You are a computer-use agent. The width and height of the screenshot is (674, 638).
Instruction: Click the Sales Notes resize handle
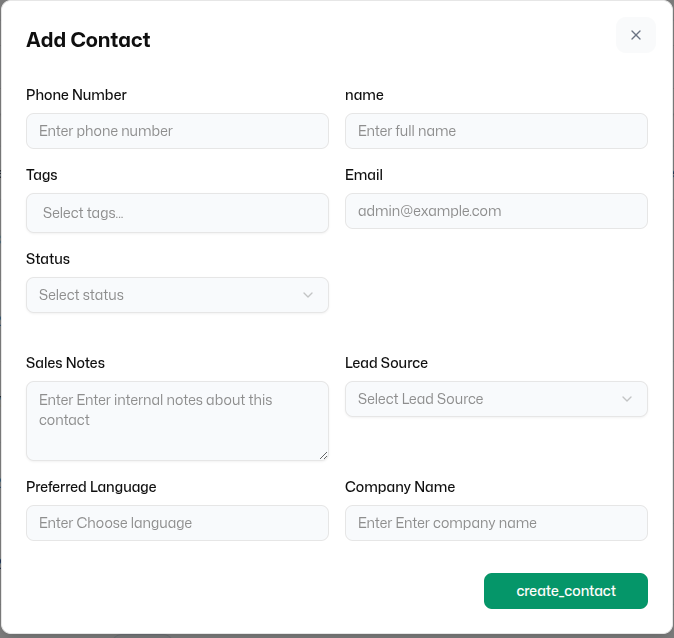pyautogui.click(x=324, y=456)
